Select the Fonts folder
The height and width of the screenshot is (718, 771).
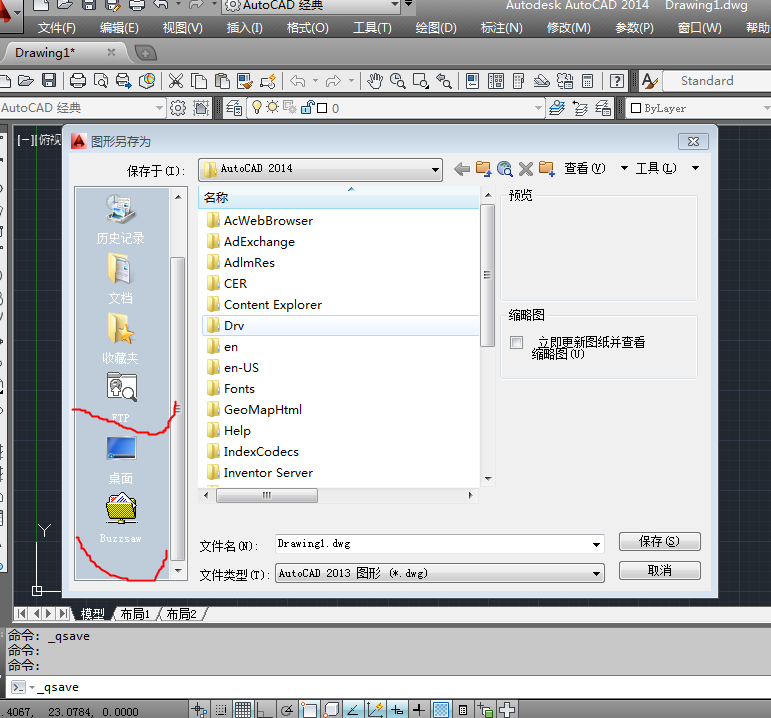point(239,389)
